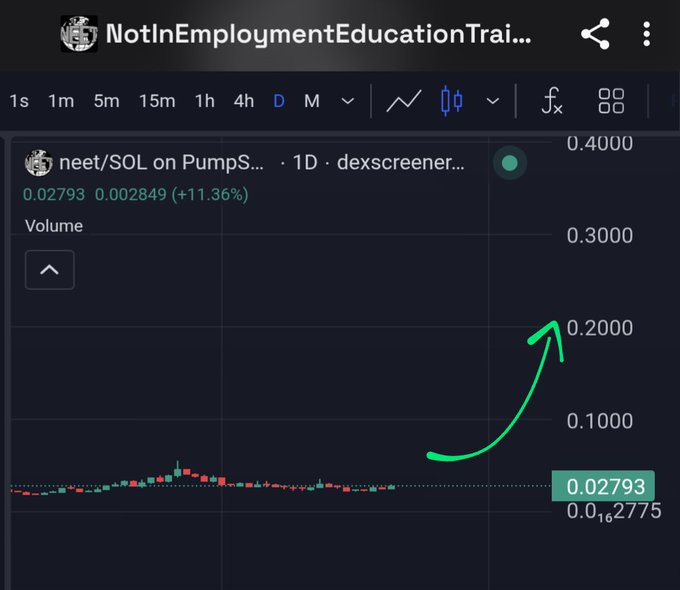
Task: Tap the share icon in header
Action: [x=595, y=33]
